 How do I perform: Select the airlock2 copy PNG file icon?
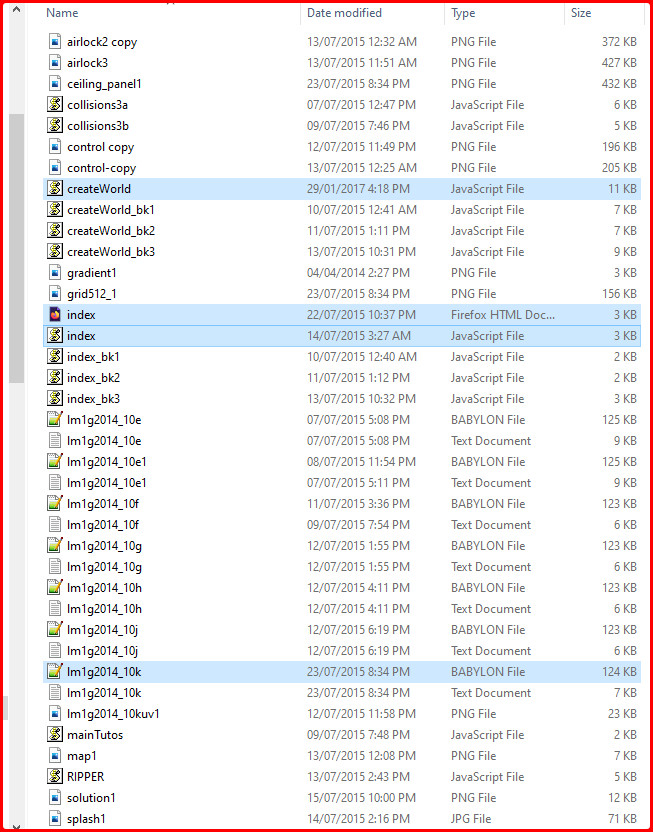click(x=55, y=42)
